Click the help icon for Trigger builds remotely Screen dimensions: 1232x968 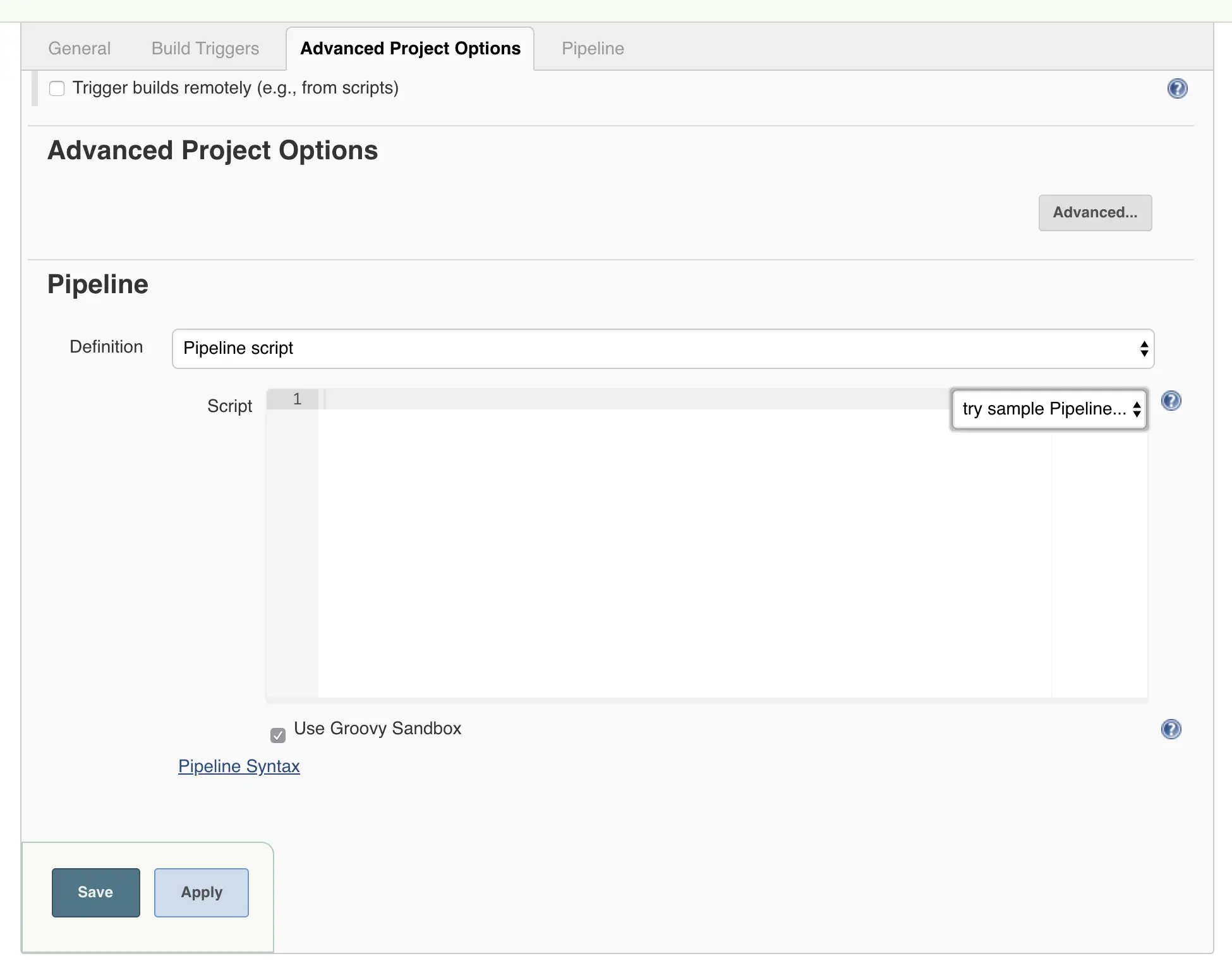point(1178,88)
